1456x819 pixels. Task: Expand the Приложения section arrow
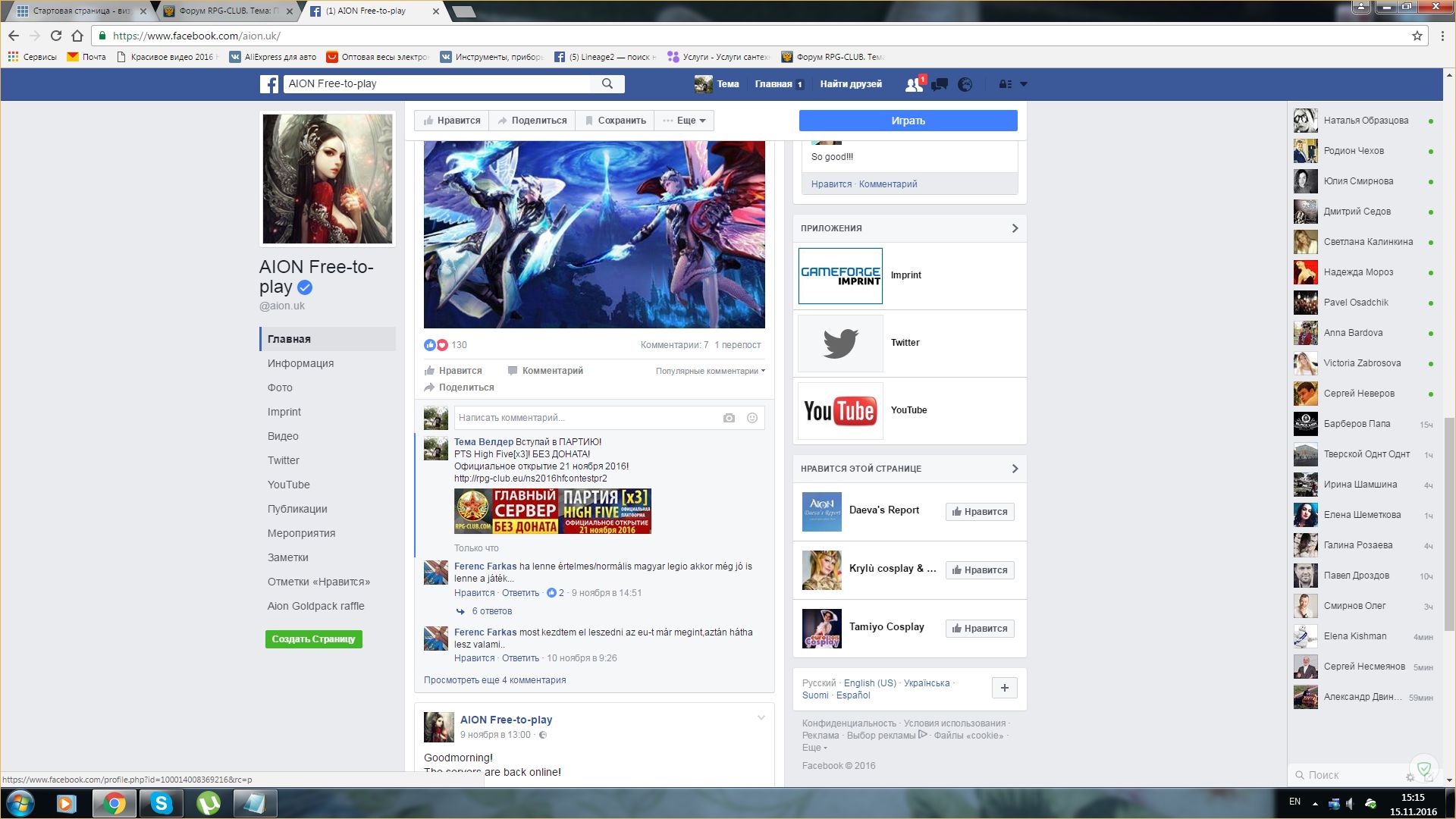tap(1015, 228)
